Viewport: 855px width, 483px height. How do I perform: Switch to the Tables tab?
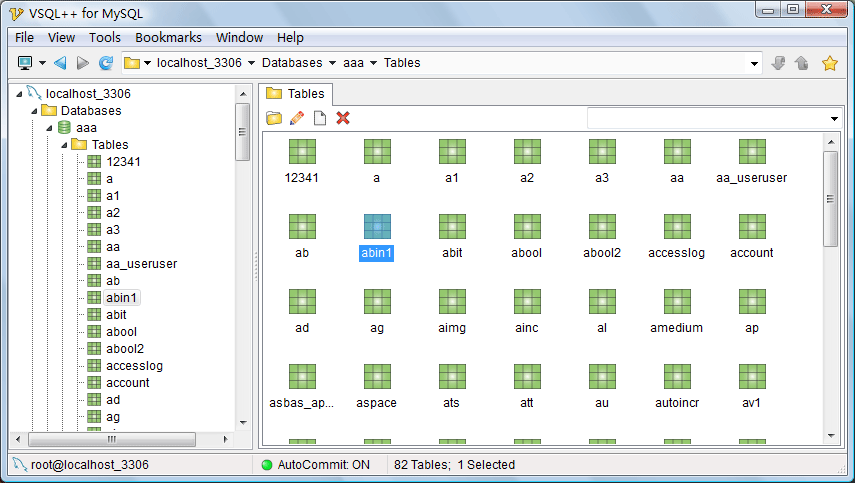pyautogui.click(x=296, y=94)
